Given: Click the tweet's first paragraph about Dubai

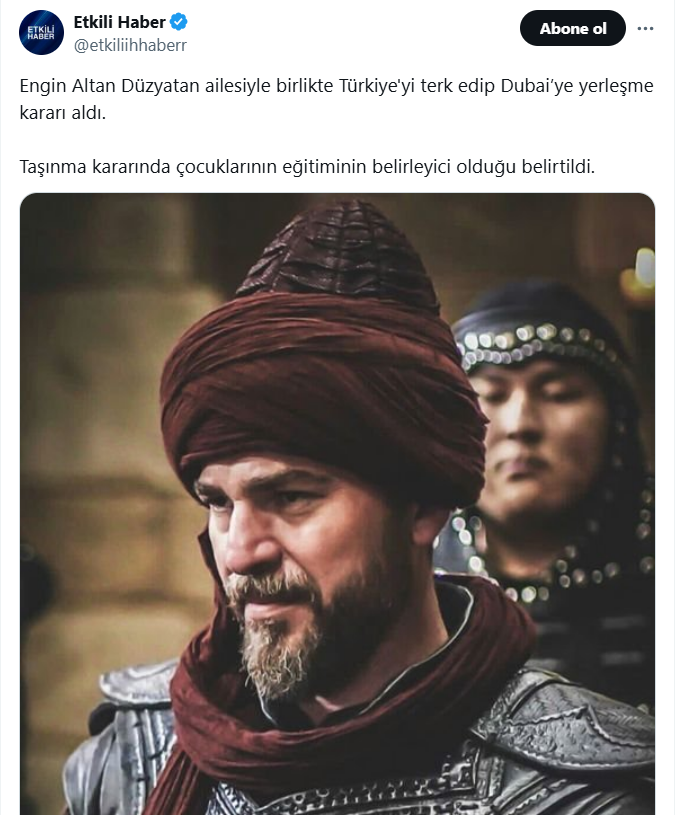Looking at the screenshot, I should click(x=336, y=99).
